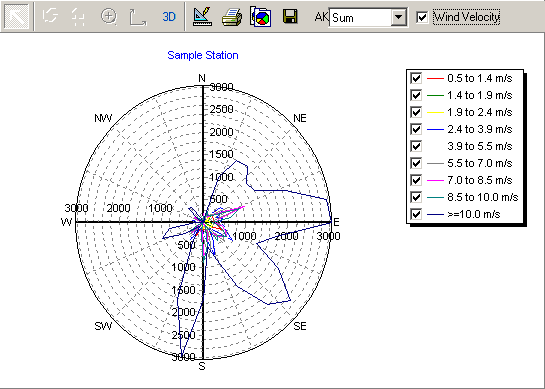Toggle the 1.4 to 1.9 m/s series checkbox
This screenshot has height=389, width=545.
416,95
